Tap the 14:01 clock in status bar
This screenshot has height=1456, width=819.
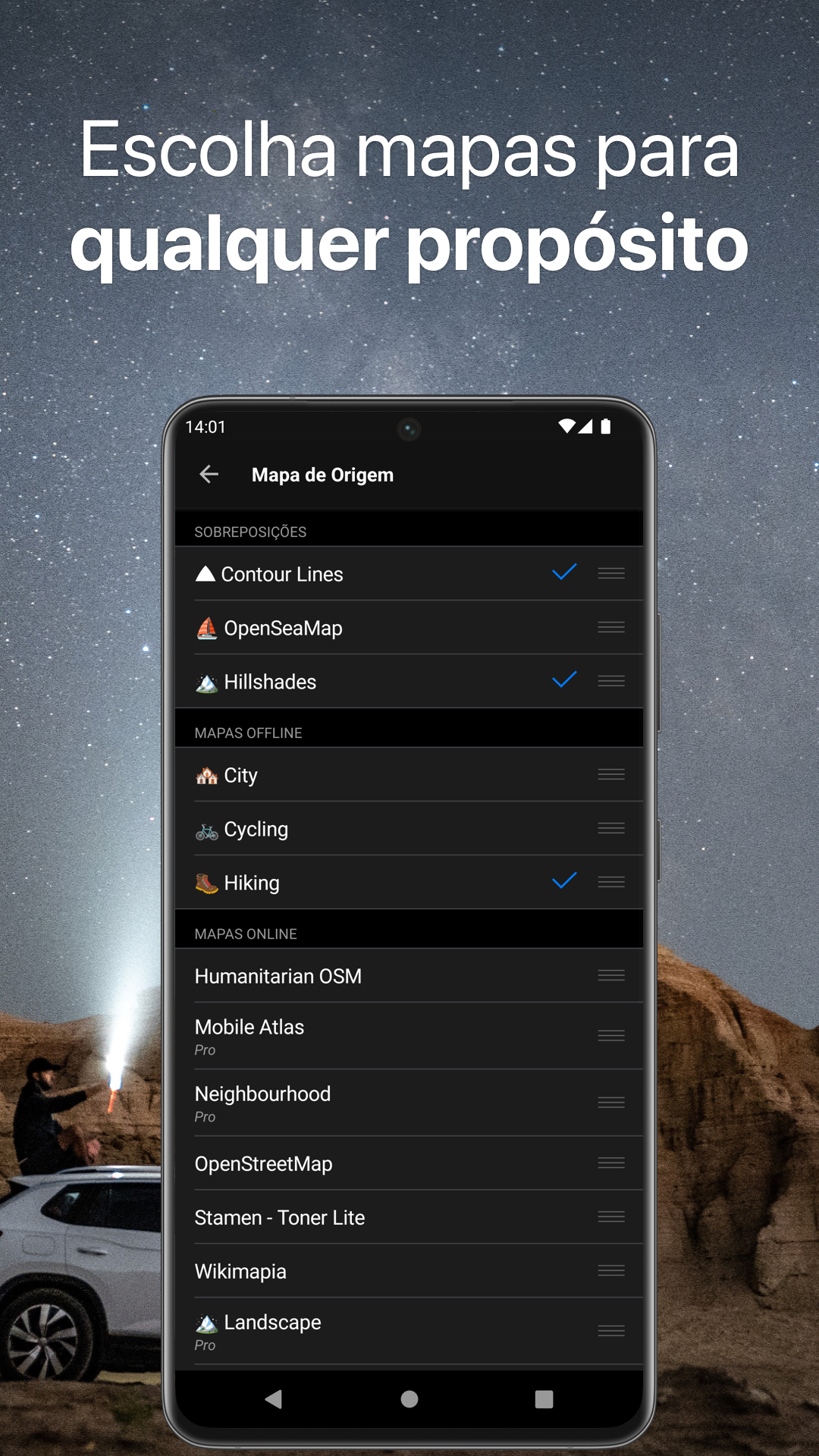[206, 427]
